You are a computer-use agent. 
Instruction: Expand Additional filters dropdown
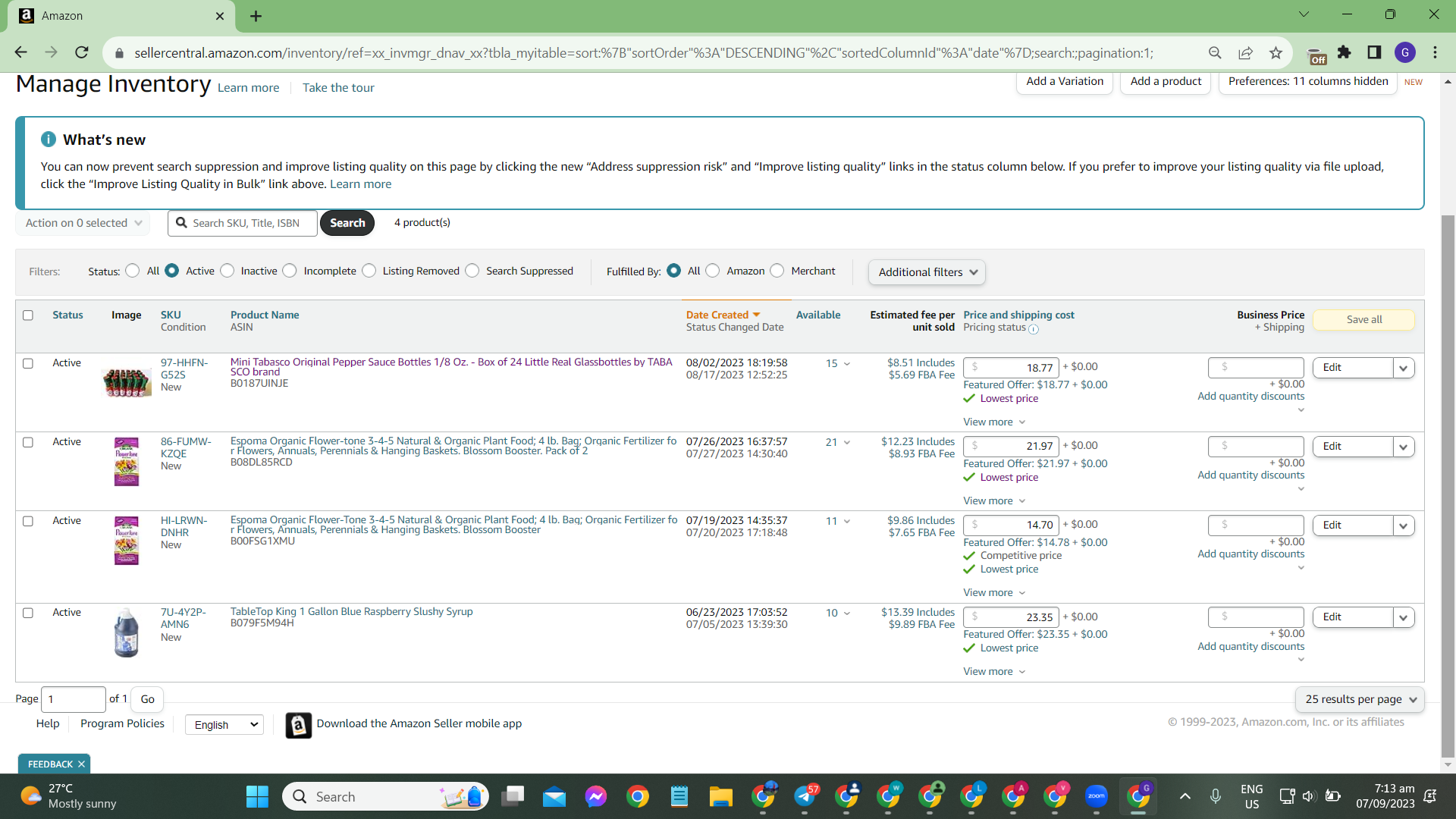(927, 272)
